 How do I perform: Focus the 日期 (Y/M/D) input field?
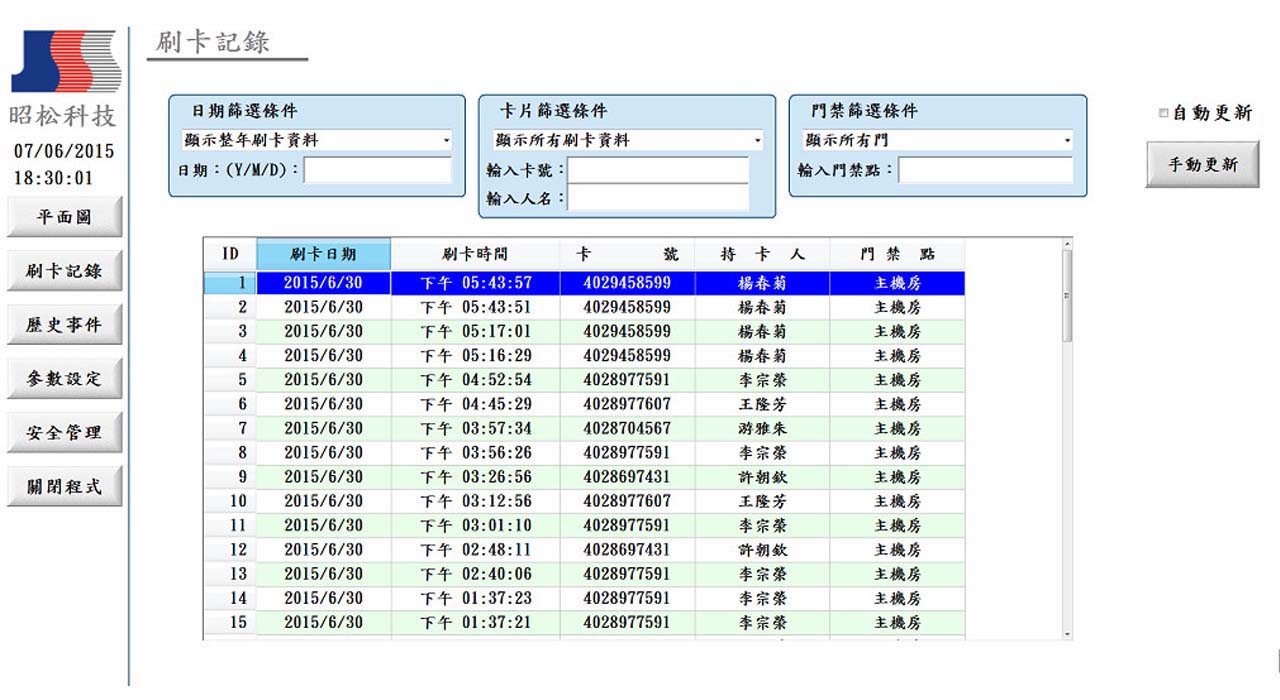coord(378,170)
